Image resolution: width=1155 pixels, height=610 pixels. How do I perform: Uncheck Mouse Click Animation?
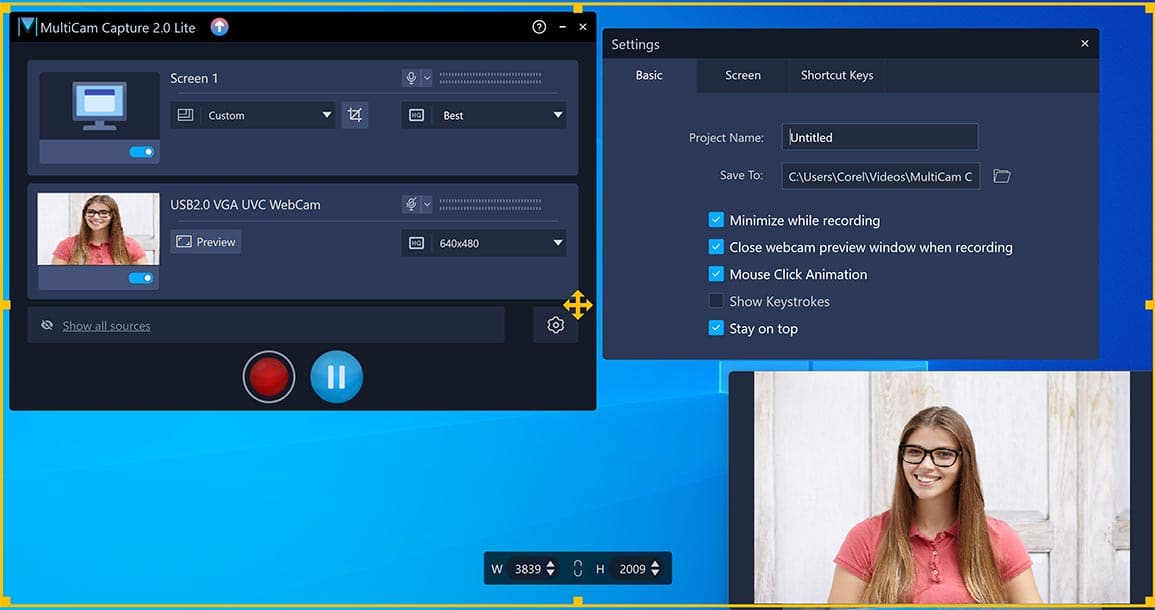tap(716, 274)
